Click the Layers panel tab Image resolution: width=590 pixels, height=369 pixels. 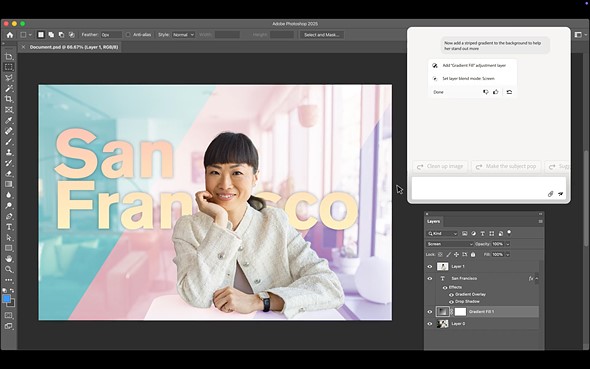tap(433, 222)
